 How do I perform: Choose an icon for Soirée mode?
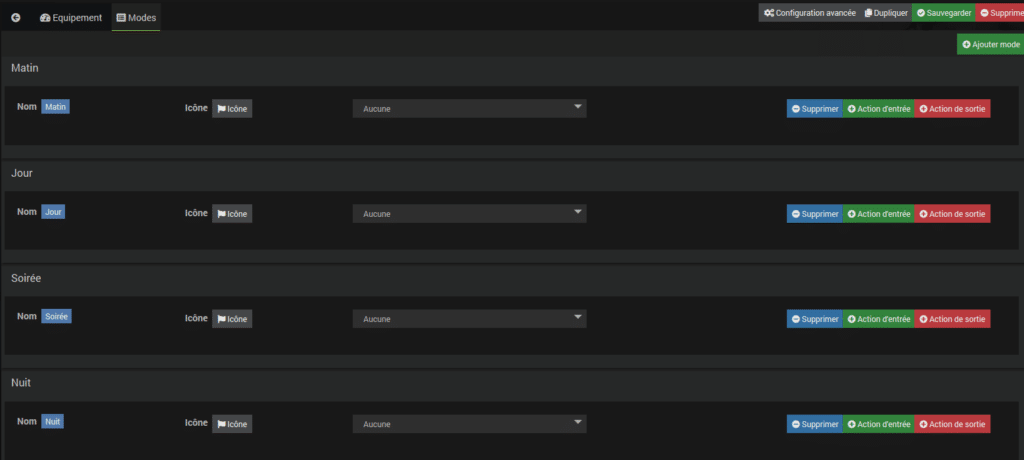click(232, 319)
